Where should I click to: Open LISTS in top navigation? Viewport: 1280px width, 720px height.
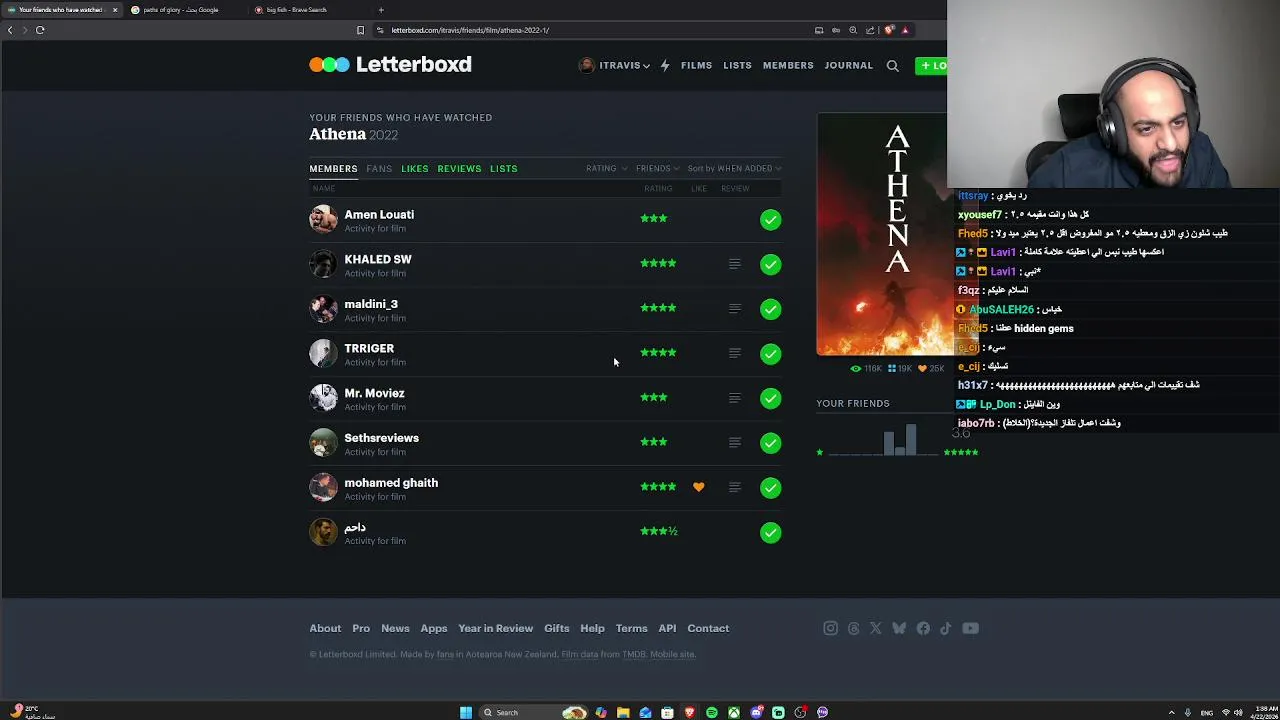[x=738, y=65]
